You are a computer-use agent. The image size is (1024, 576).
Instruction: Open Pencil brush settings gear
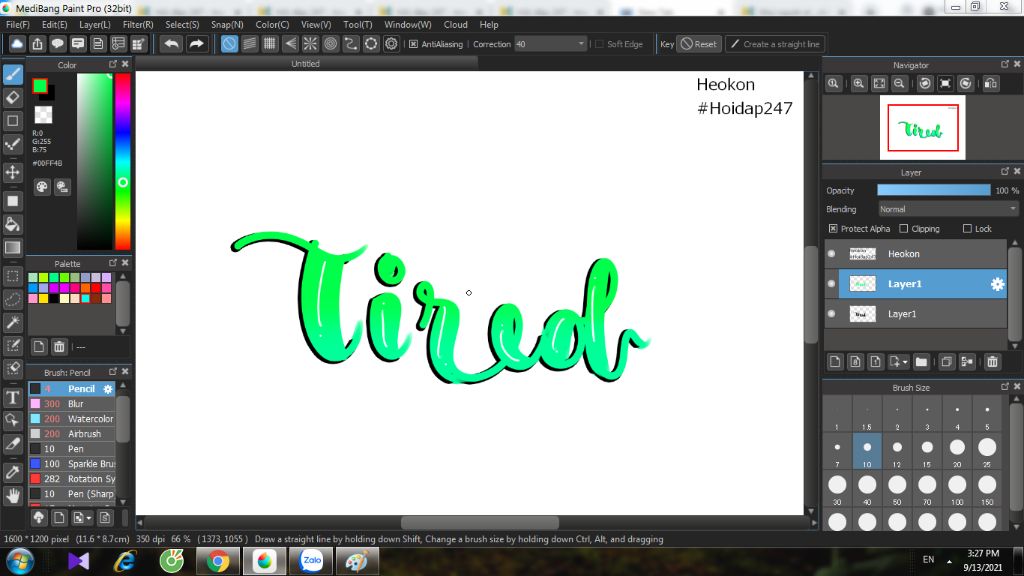pos(108,389)
